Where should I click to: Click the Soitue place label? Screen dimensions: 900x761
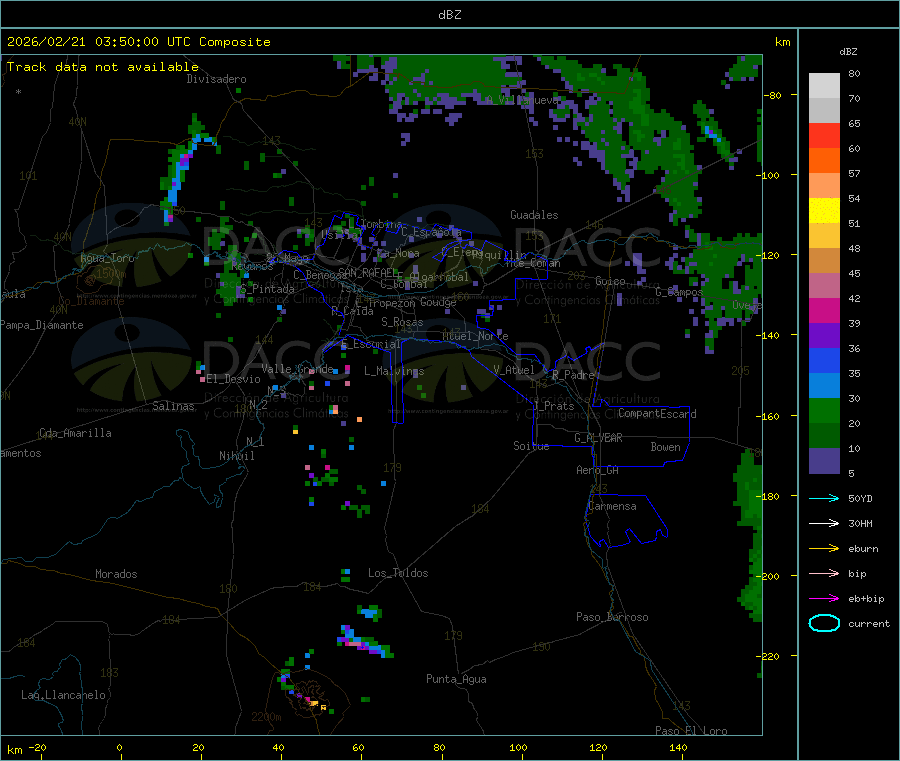(531, 446)
